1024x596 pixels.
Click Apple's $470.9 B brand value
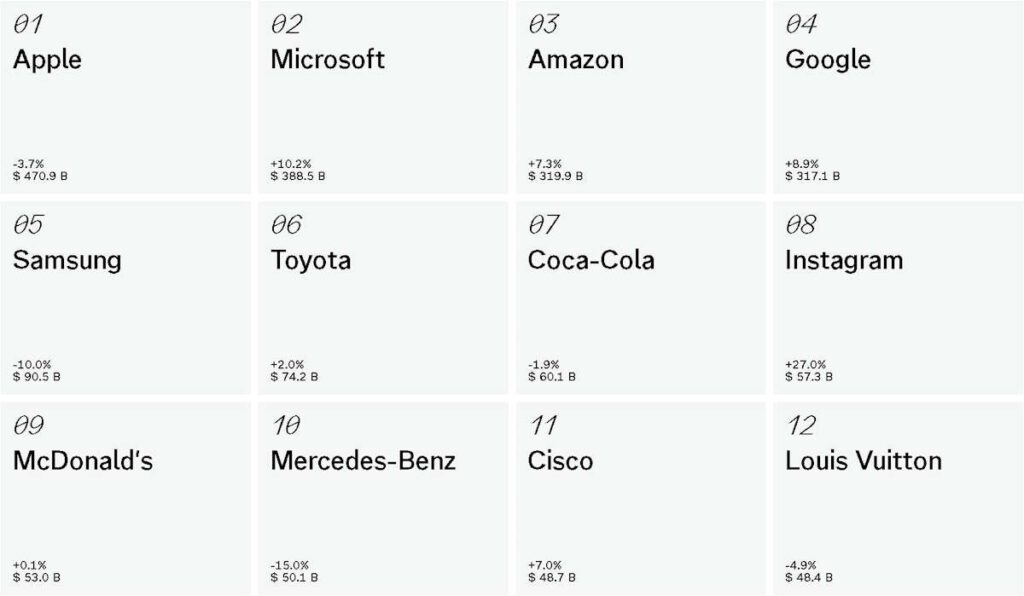click(41, 176)
